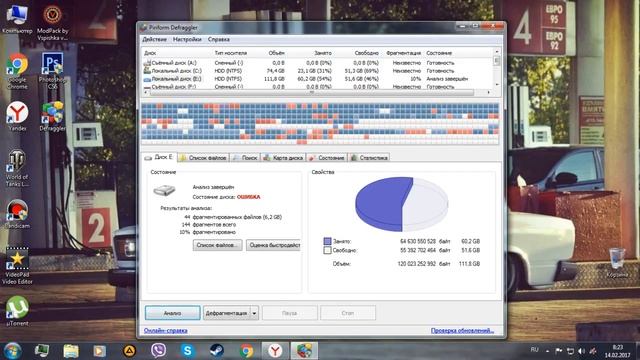Select the Photoshop CS6 desktop shortcut
The image size is (640, 360).
[x=52, y=71]
